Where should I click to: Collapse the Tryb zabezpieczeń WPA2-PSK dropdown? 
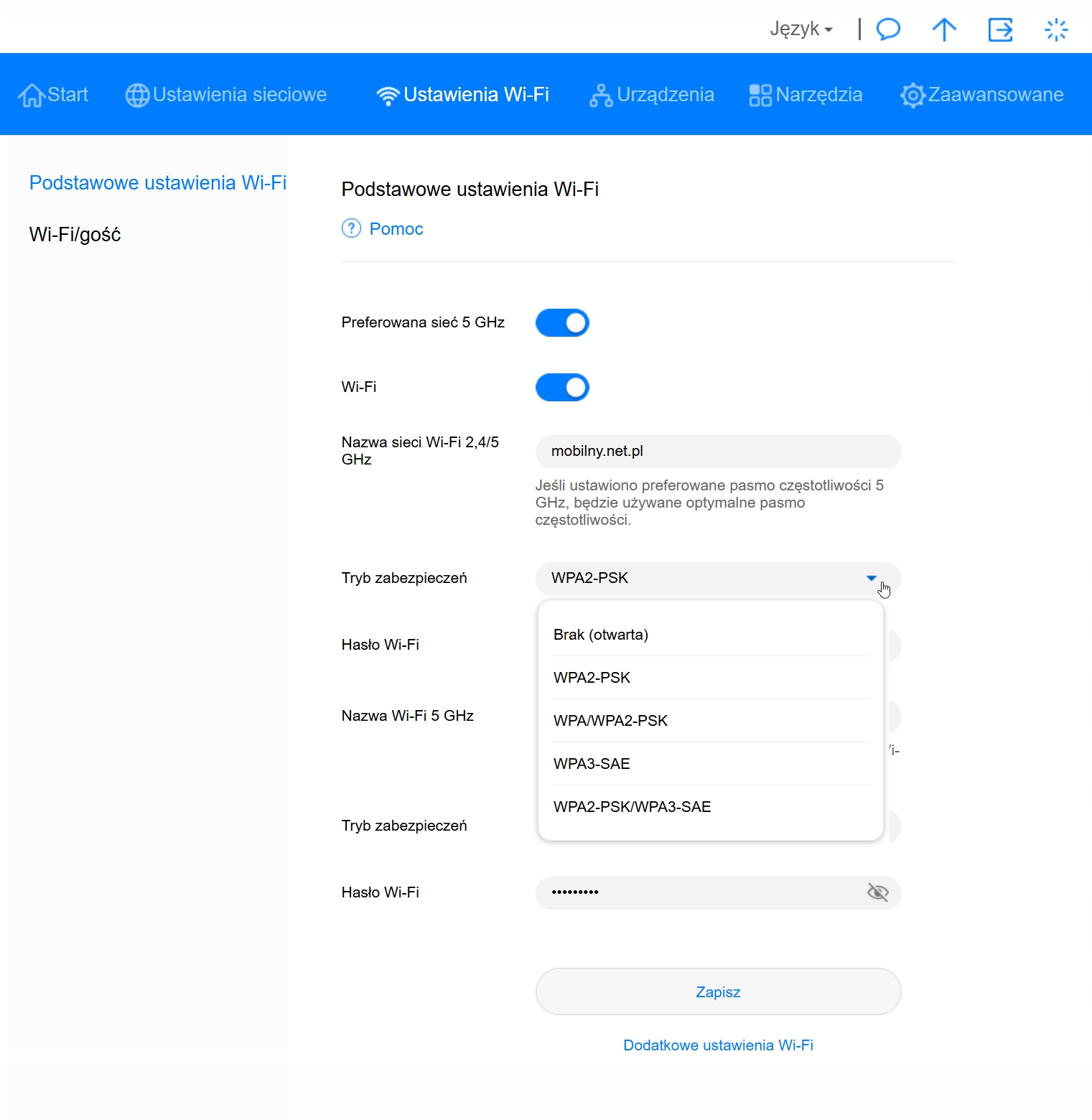(871, 578)
